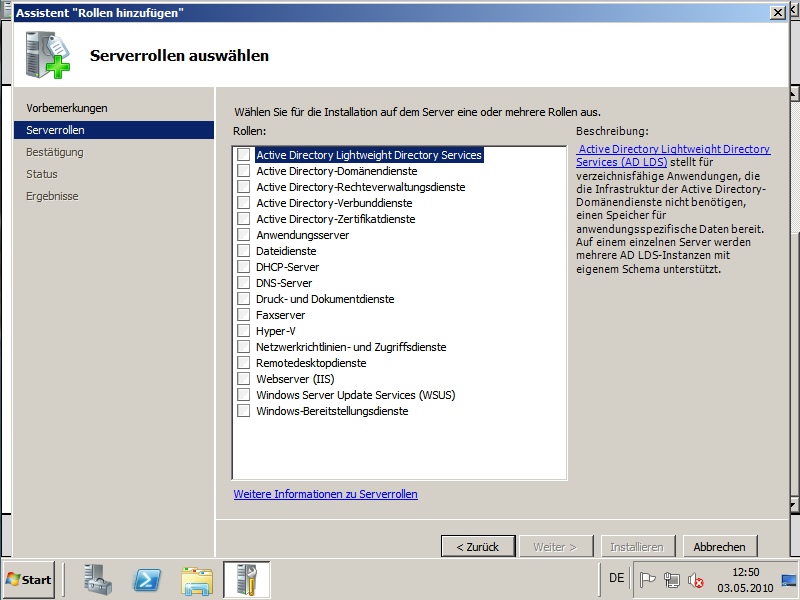The width and height of the screenshot is (800, 600).
Task: Select Active Directory-Zertifikatdienste label
Action: click(x=336, y=219)
